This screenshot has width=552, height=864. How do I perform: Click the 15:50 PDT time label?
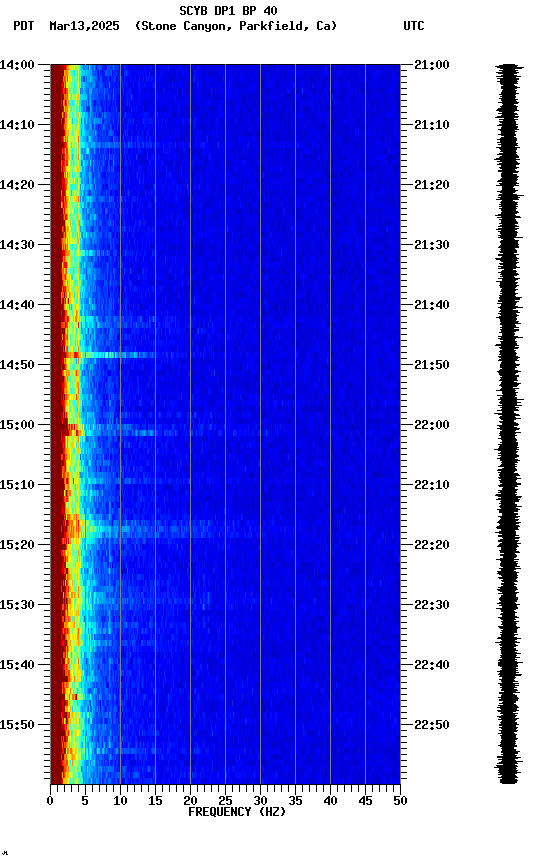17,725
